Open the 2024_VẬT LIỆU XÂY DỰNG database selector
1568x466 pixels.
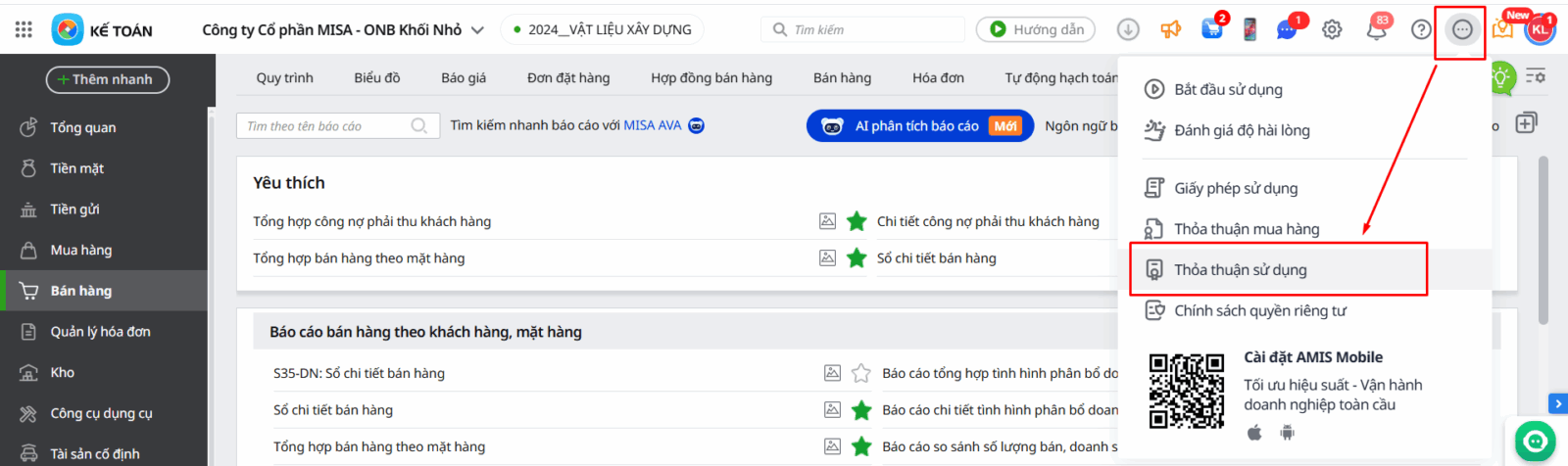tap(602, 29)
